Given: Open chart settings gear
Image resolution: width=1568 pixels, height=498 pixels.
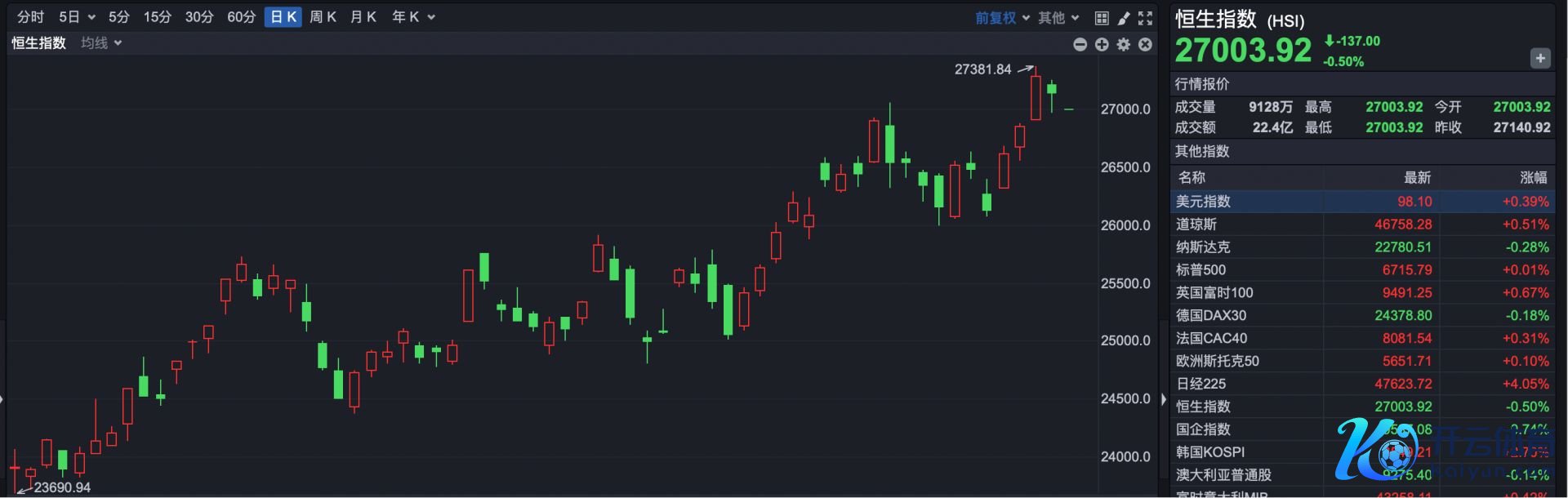Looking at the screenshot, I should click(1124, 44).
